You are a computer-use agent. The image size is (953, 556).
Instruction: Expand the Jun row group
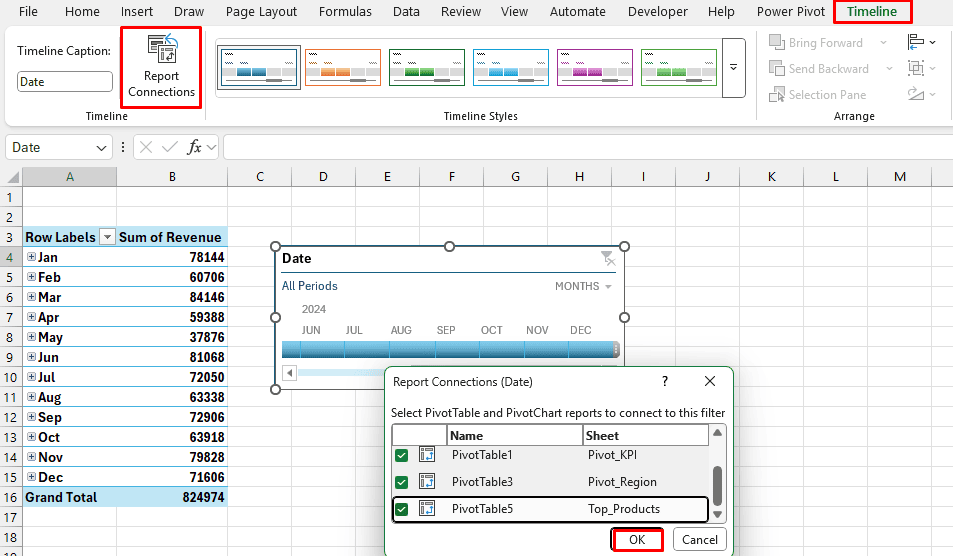(31, 357)
